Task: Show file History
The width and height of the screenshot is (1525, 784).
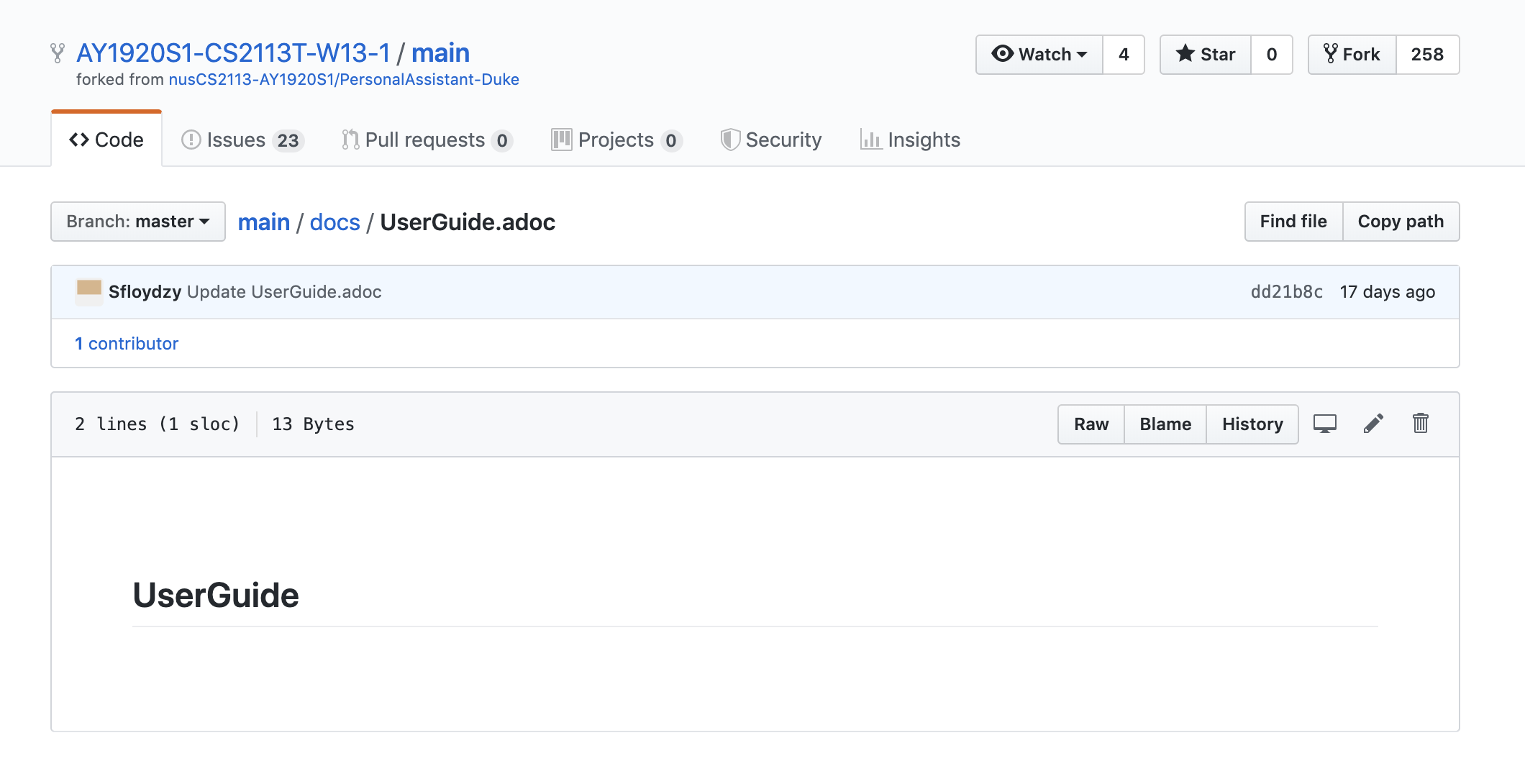Action: (x=1252, y=424)
